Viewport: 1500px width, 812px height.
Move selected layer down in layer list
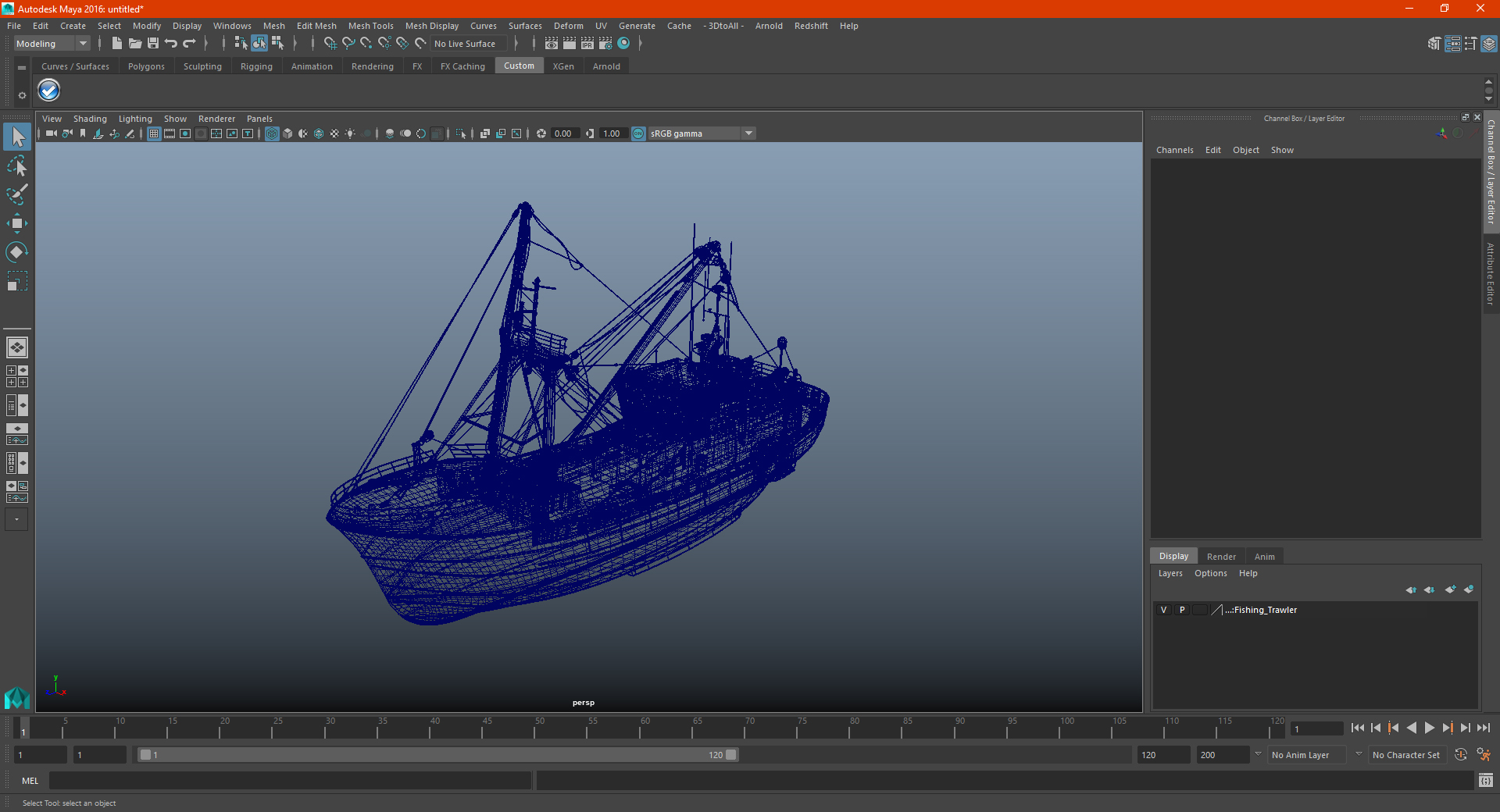[1430, 589]
